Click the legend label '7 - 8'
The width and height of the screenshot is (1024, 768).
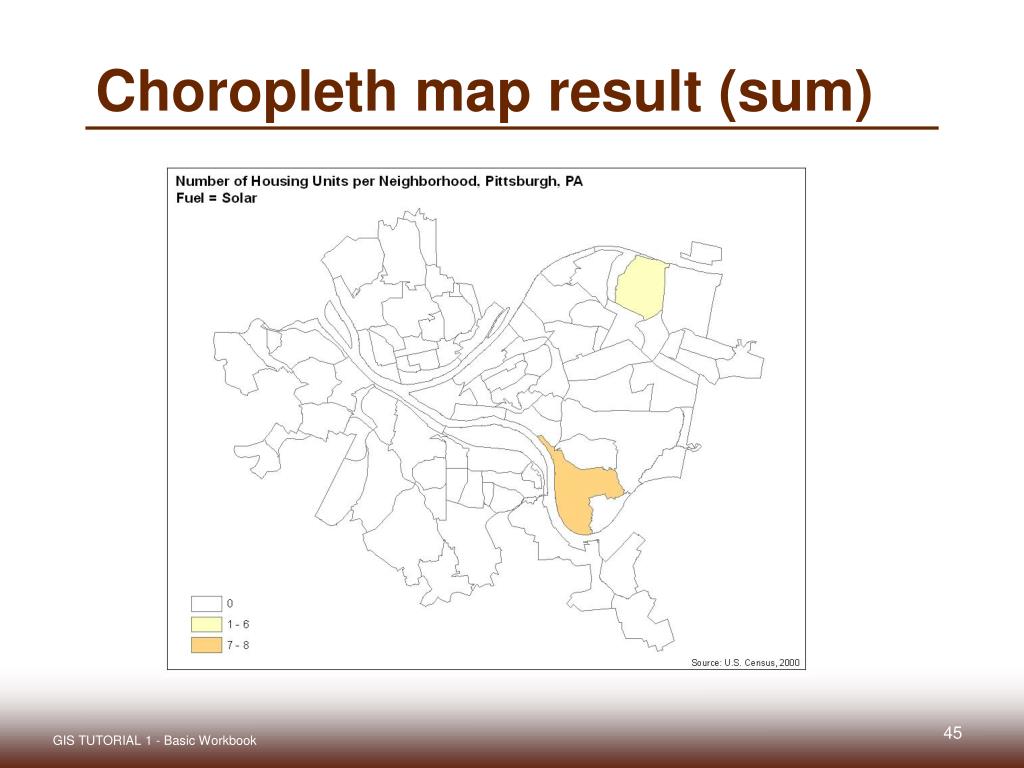click(238, 645)
